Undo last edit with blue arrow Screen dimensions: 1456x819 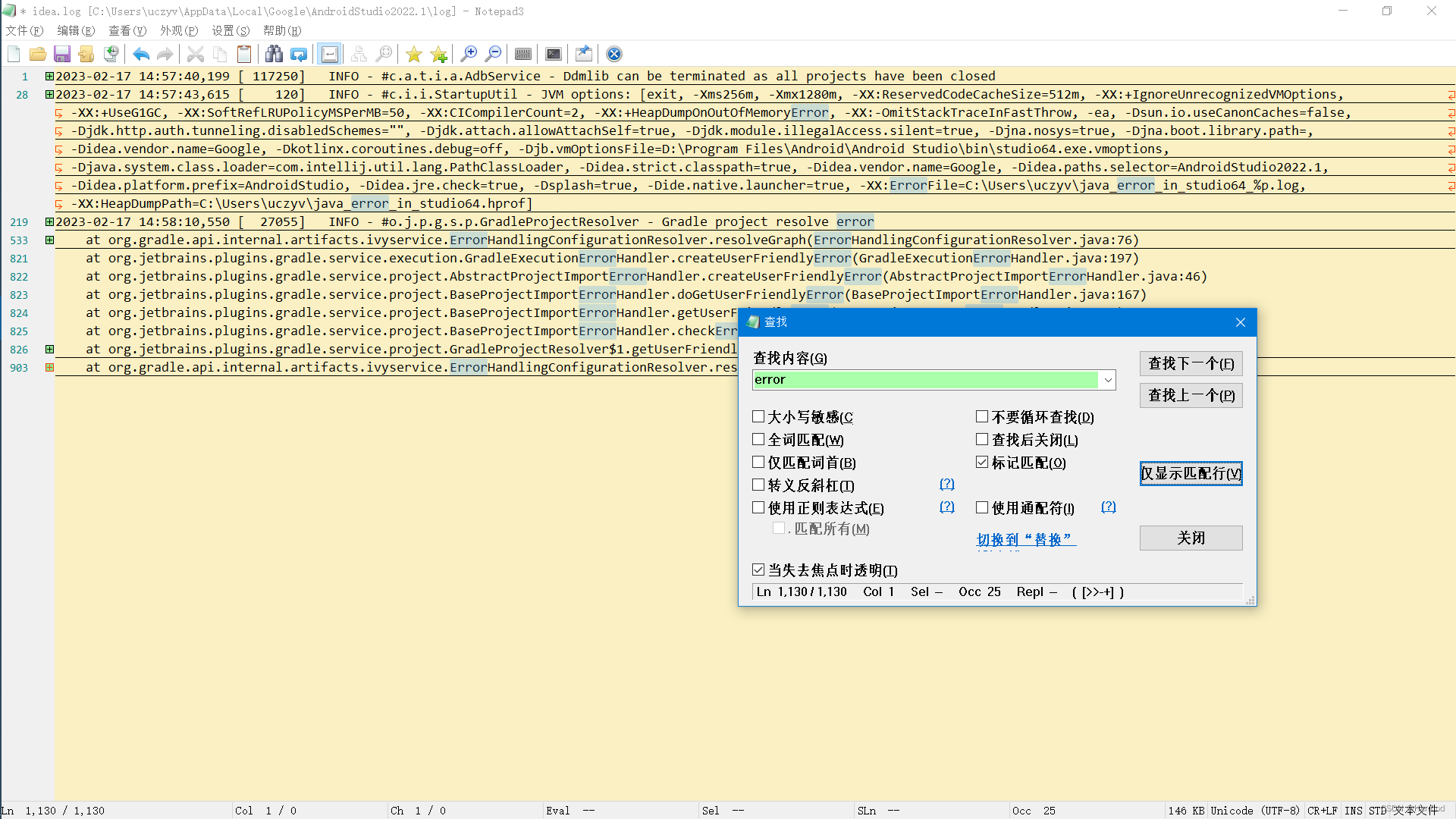(x=141, y=54)
